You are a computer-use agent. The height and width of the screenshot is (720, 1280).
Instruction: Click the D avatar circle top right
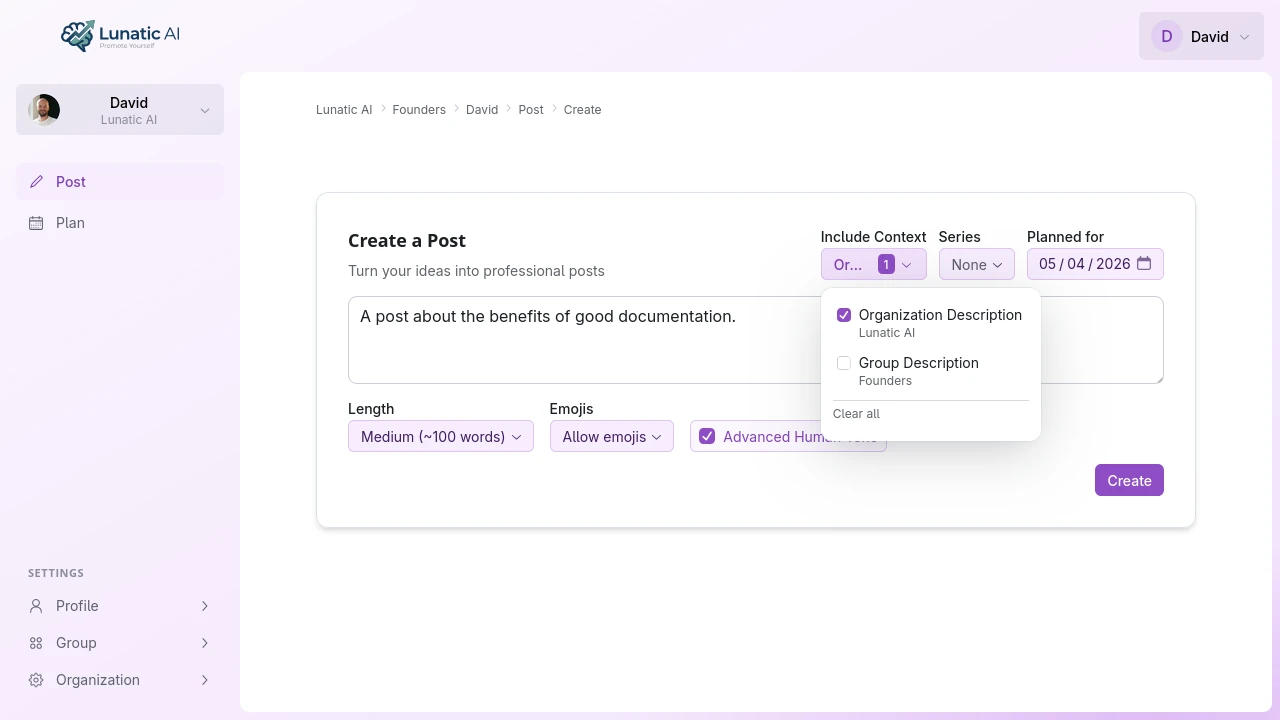click(x=1167, y=36)
